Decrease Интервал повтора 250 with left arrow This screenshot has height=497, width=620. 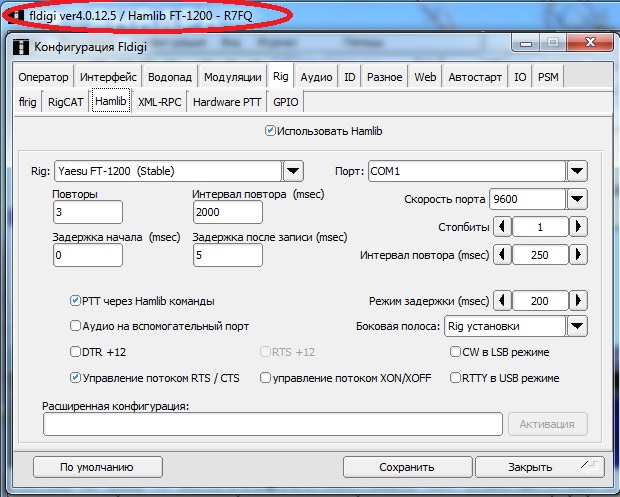[x=503, y=255]
